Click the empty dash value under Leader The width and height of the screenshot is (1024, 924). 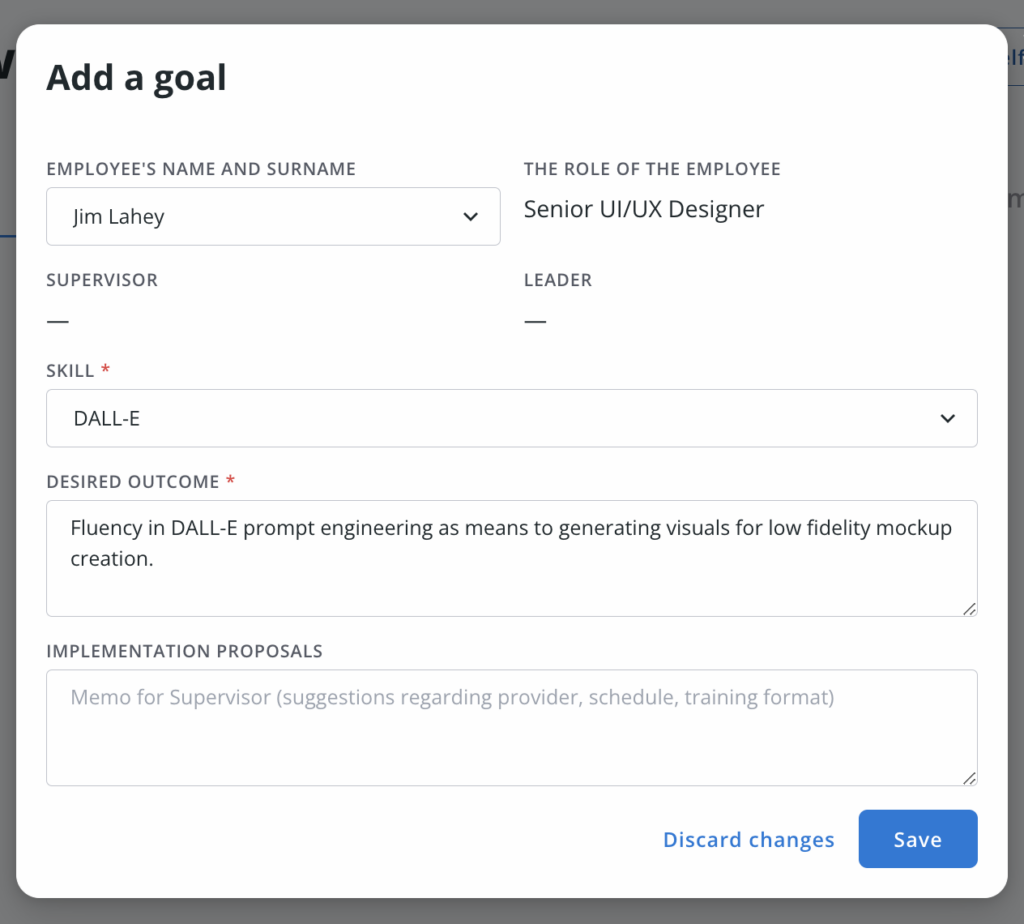coord(535,321)
